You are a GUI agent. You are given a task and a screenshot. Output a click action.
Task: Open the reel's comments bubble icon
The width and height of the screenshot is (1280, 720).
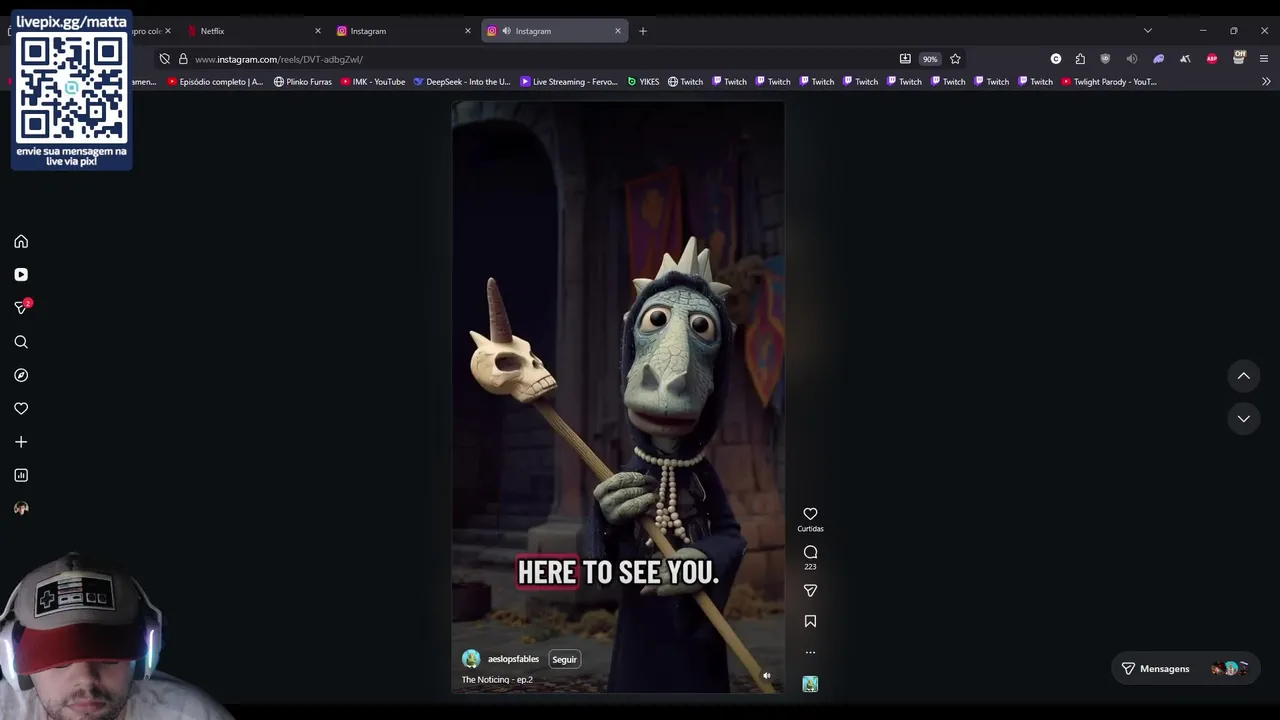pos(810,552)
